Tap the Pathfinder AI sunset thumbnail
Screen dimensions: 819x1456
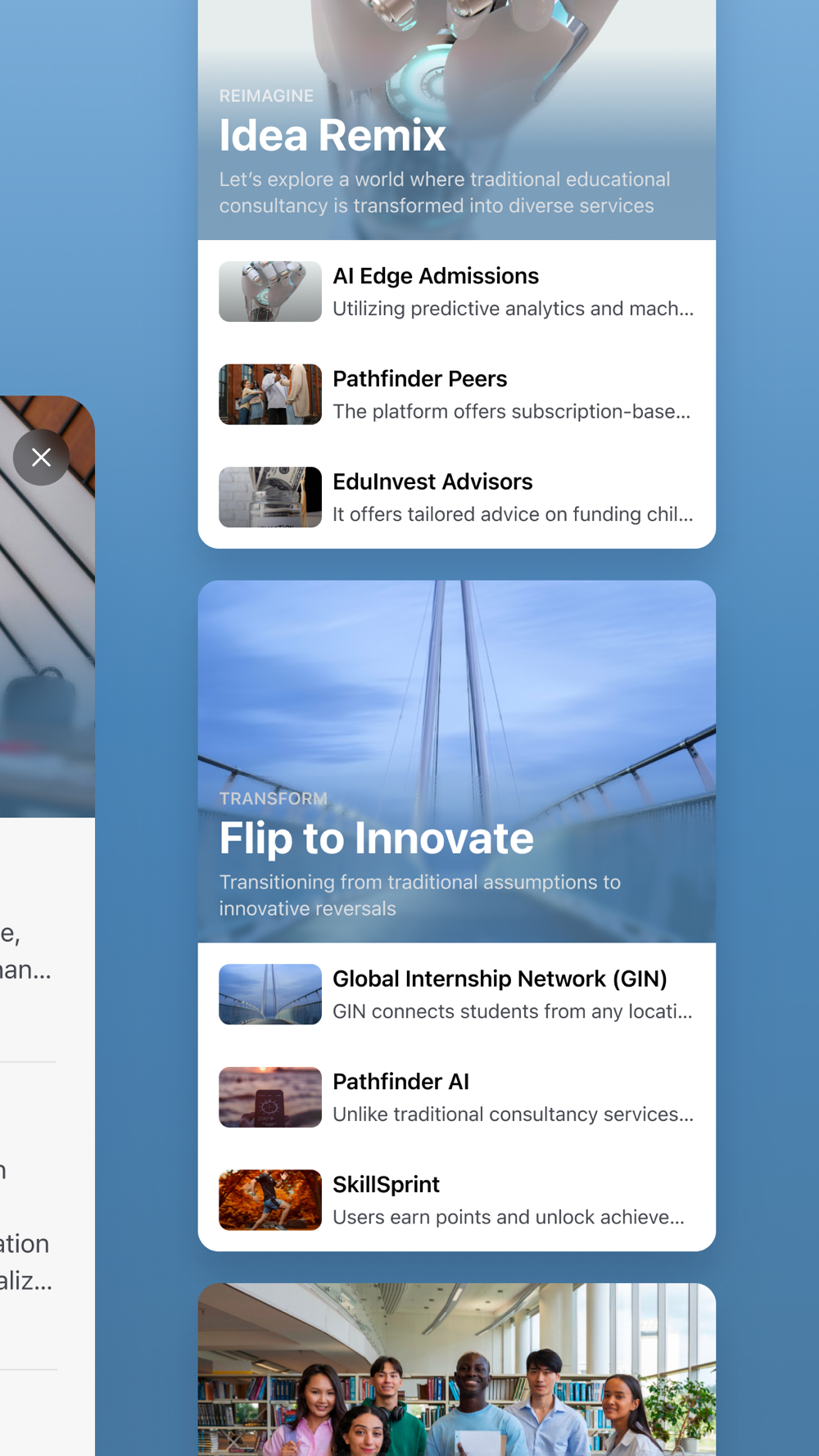point(270,1097)
